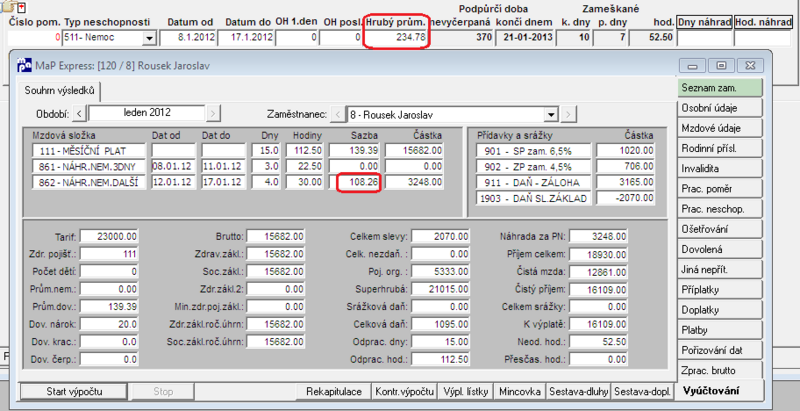Viewport: 800px width, 411px height.
Task: Open Rodinní přísl. side tab
Action: (x=720, y=148)
